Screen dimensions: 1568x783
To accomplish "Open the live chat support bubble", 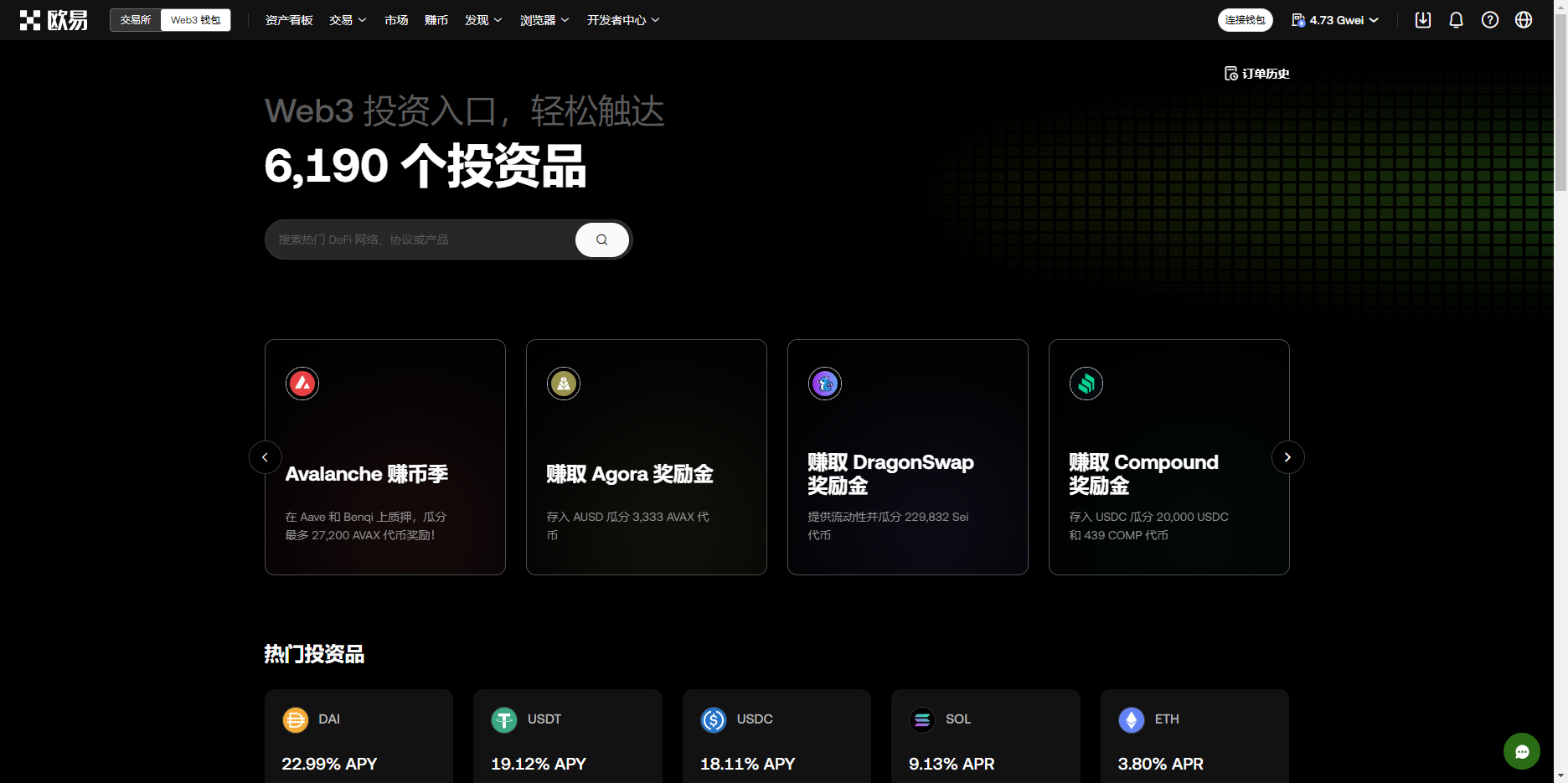I will [1522, 751].
